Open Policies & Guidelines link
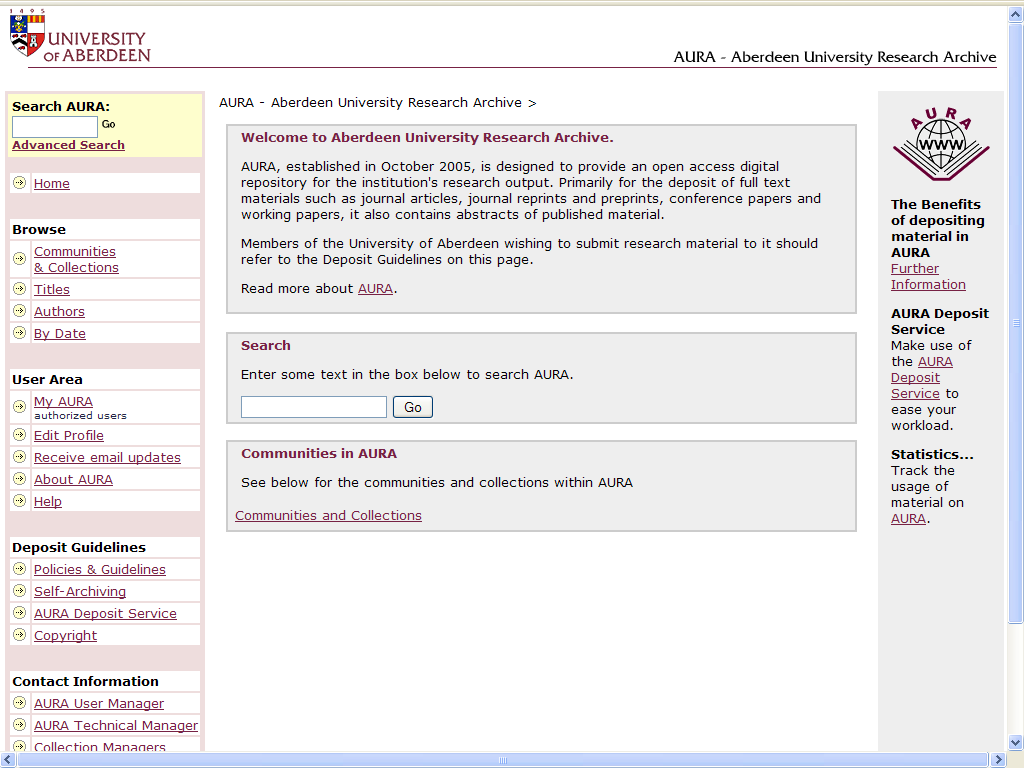Viewport: 1024px width, 768px height. pos(100,569)
